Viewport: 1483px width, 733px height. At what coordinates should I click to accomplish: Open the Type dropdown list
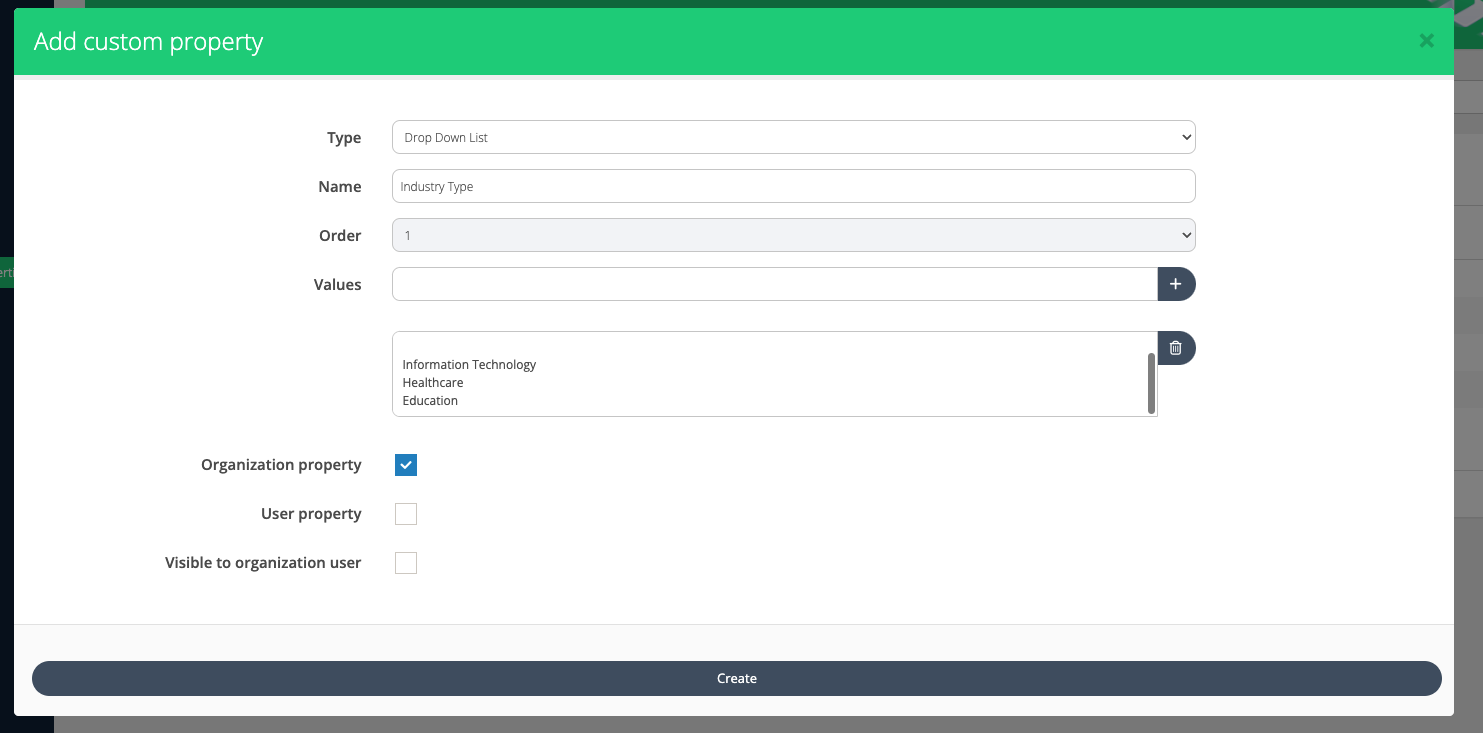click(x=793, y=137)
